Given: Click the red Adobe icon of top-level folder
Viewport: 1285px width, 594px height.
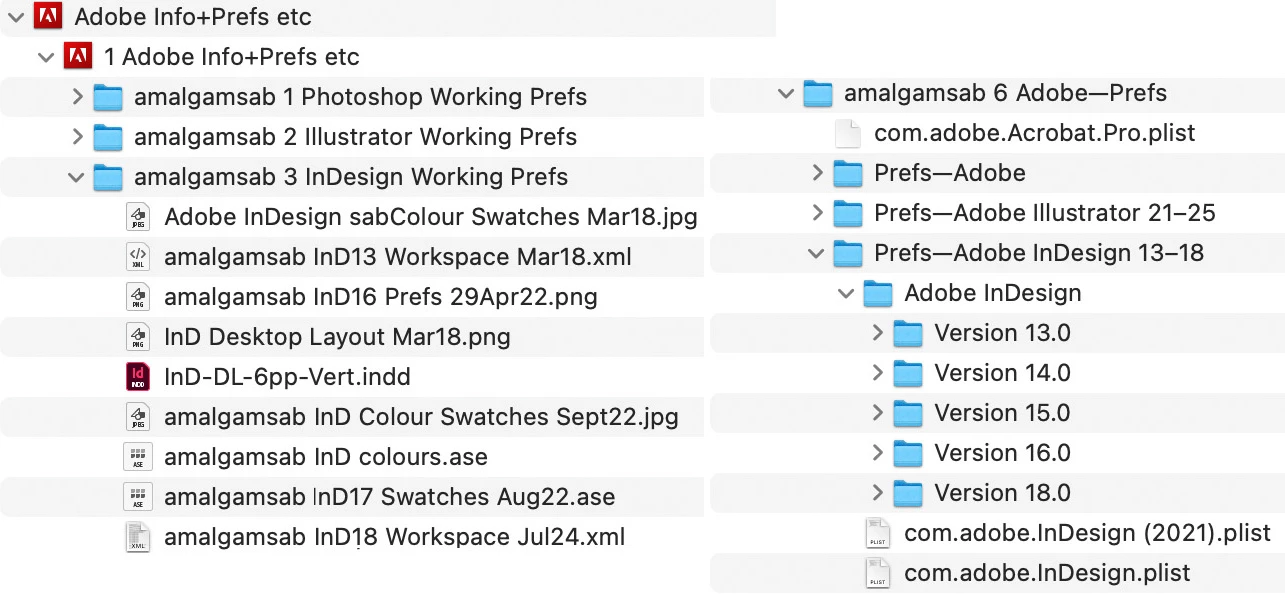Looking at the screenshot, I should coord(48,16).
